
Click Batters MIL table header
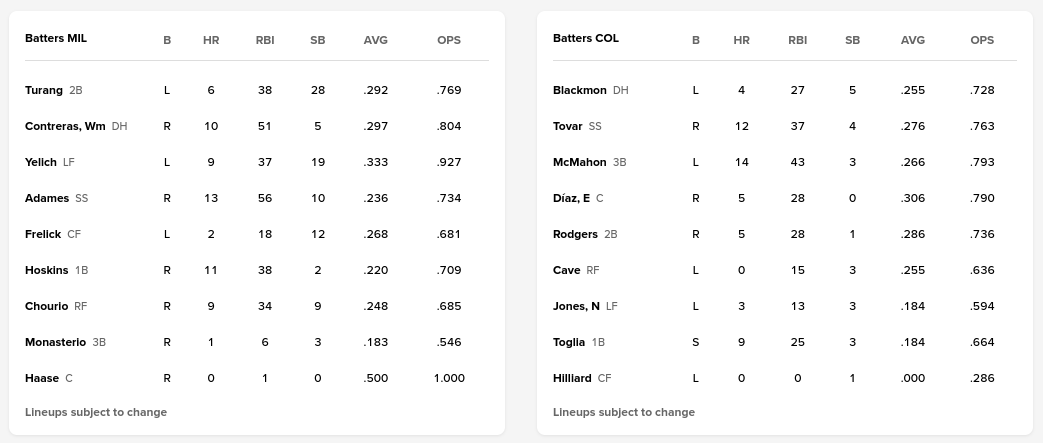(x=56, y=38)
